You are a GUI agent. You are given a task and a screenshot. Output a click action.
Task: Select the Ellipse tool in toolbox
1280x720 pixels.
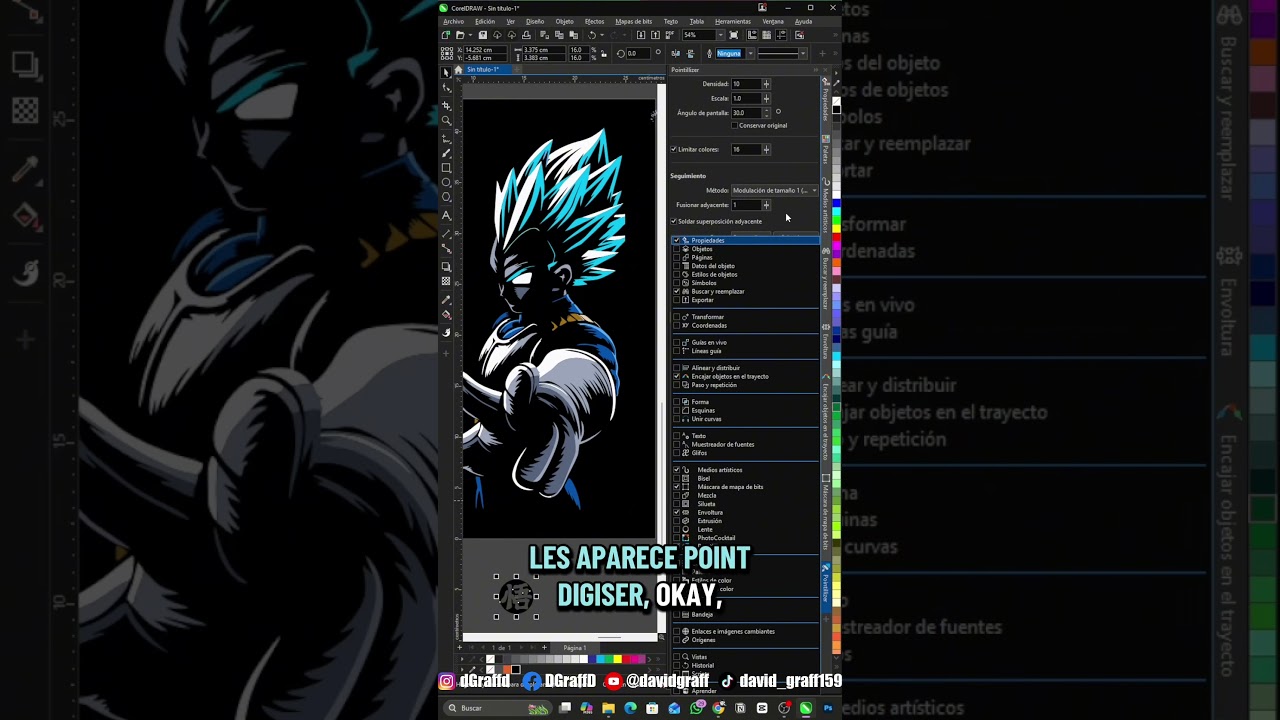coord(446,182)
